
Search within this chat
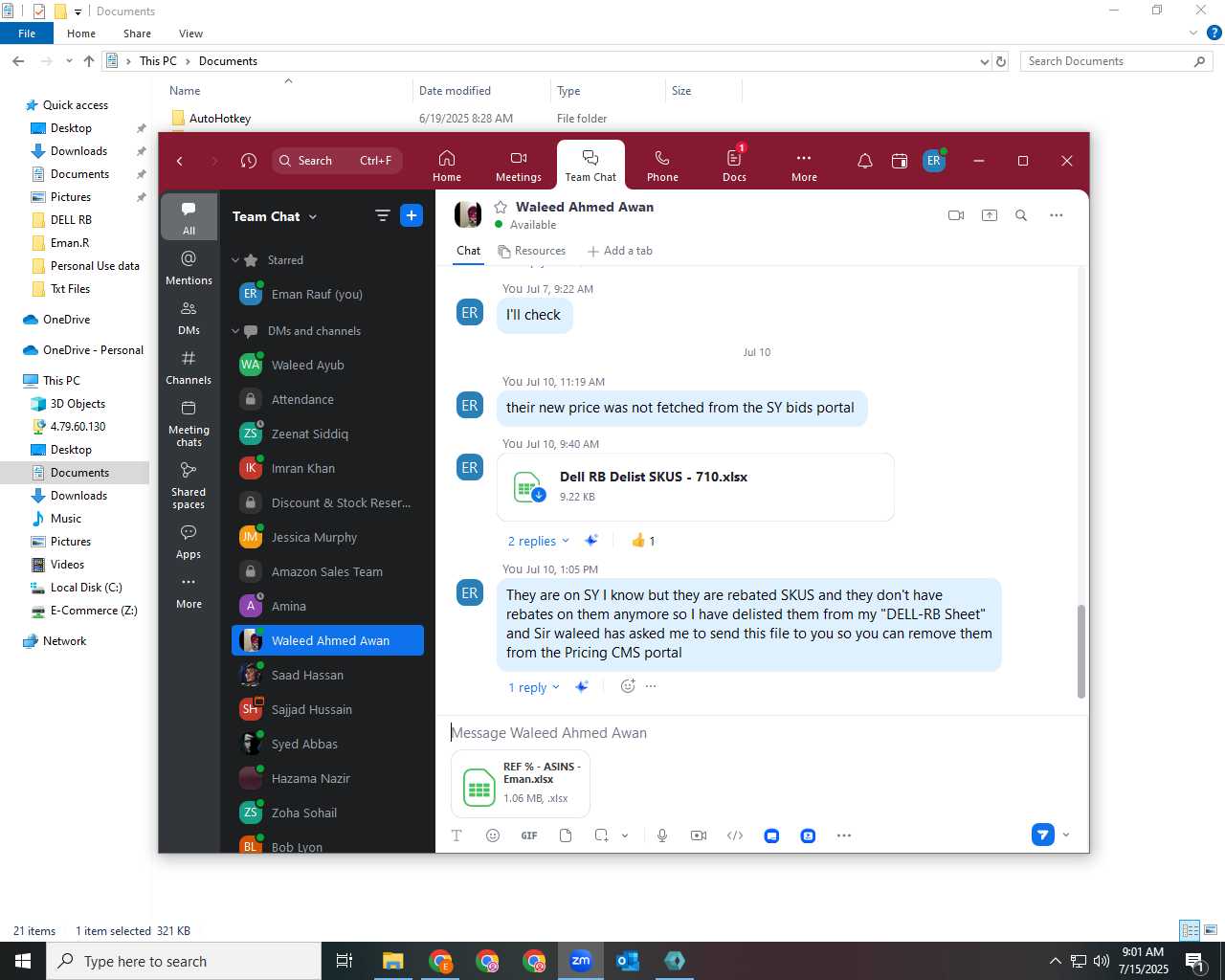tap(1021, 215)
